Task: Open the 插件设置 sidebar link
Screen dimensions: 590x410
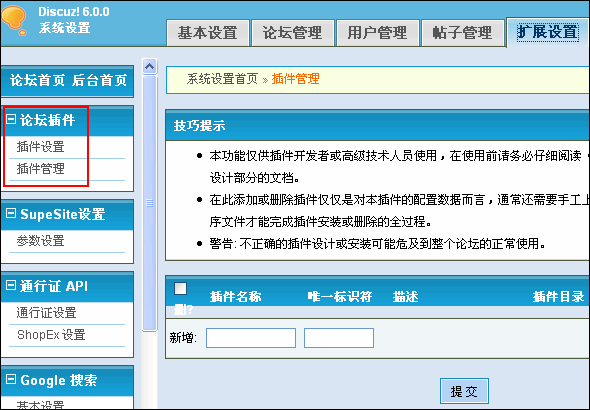Action: tap(41, 147)
